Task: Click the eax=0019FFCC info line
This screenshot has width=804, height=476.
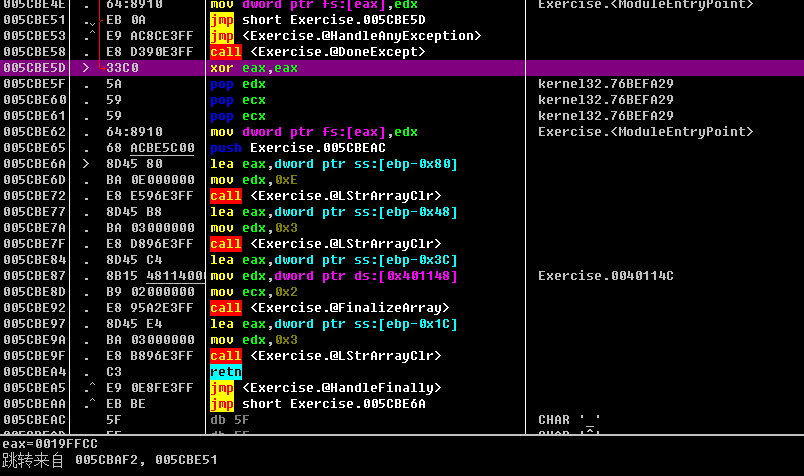Action: (50, 444)
